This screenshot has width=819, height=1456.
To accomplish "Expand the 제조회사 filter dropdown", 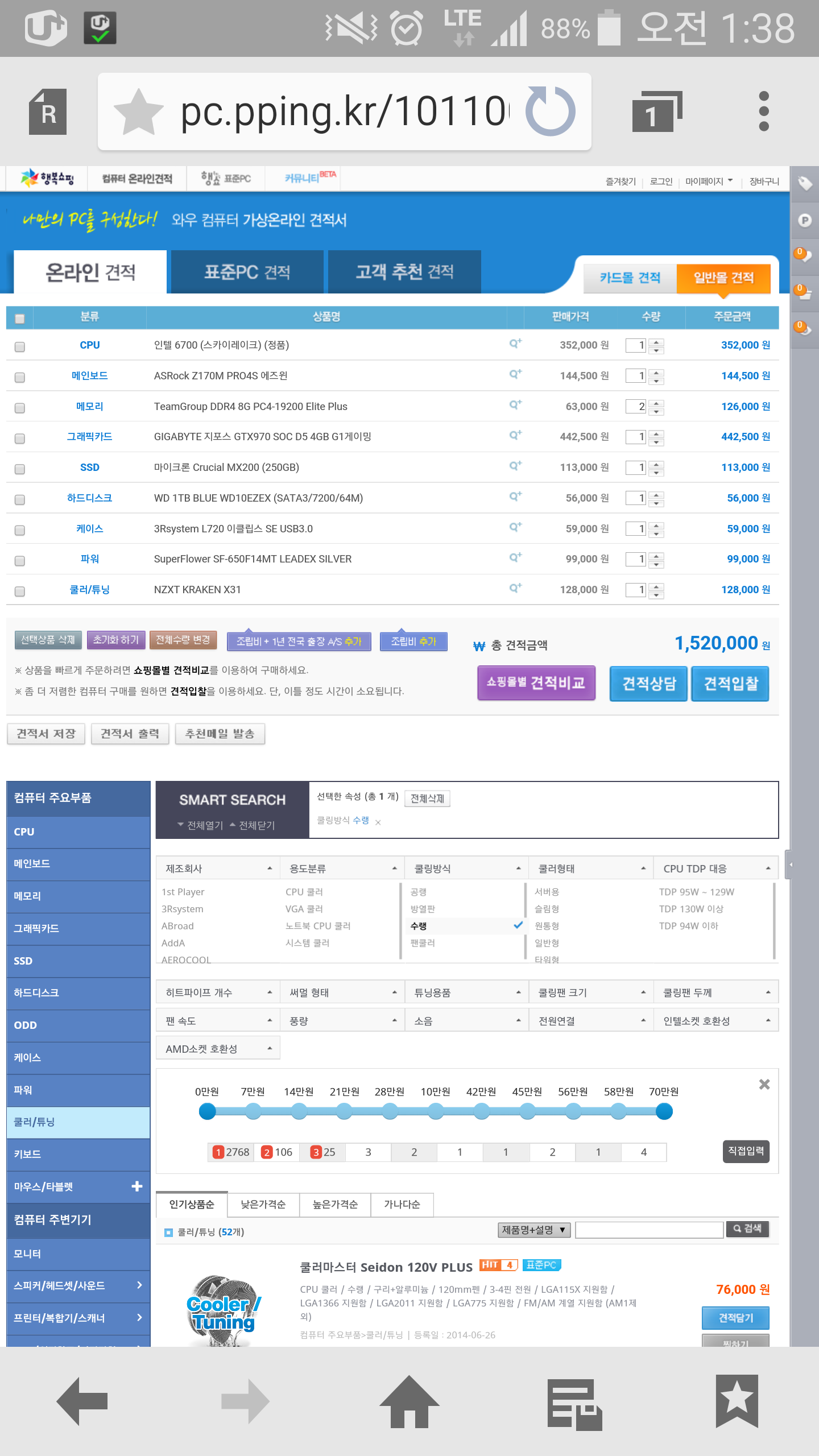I will (x=218, y=868).
